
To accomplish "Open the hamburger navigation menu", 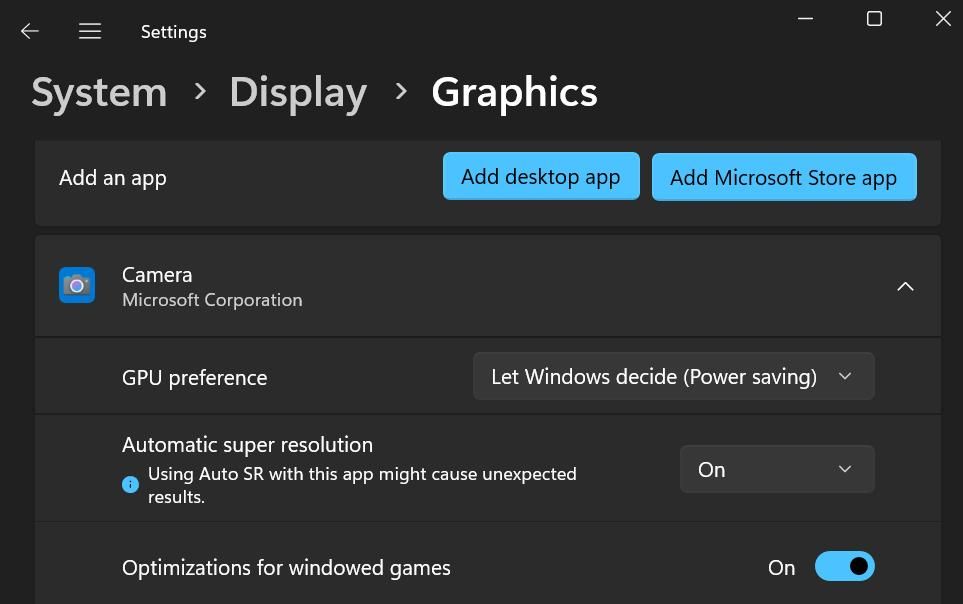I will 90,32.
